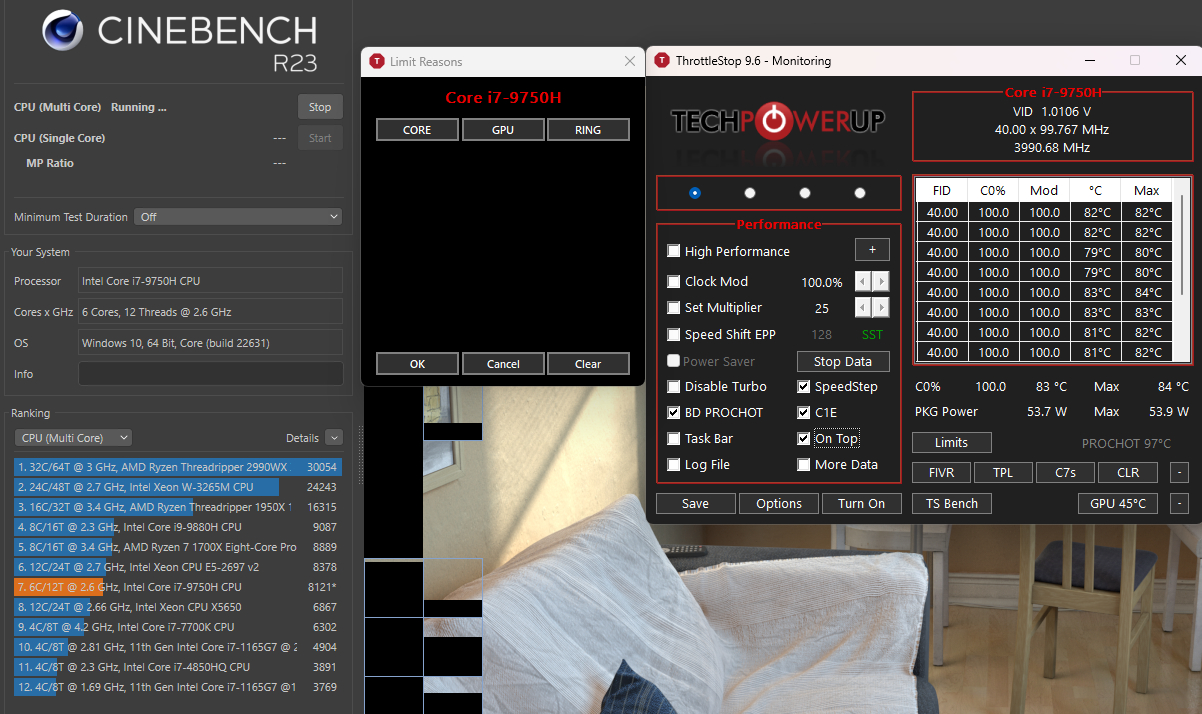The height and width of the screenshot is (714, 1202).
Task: Click Clear in Limit Reasons
Action: tap(588, 364)
